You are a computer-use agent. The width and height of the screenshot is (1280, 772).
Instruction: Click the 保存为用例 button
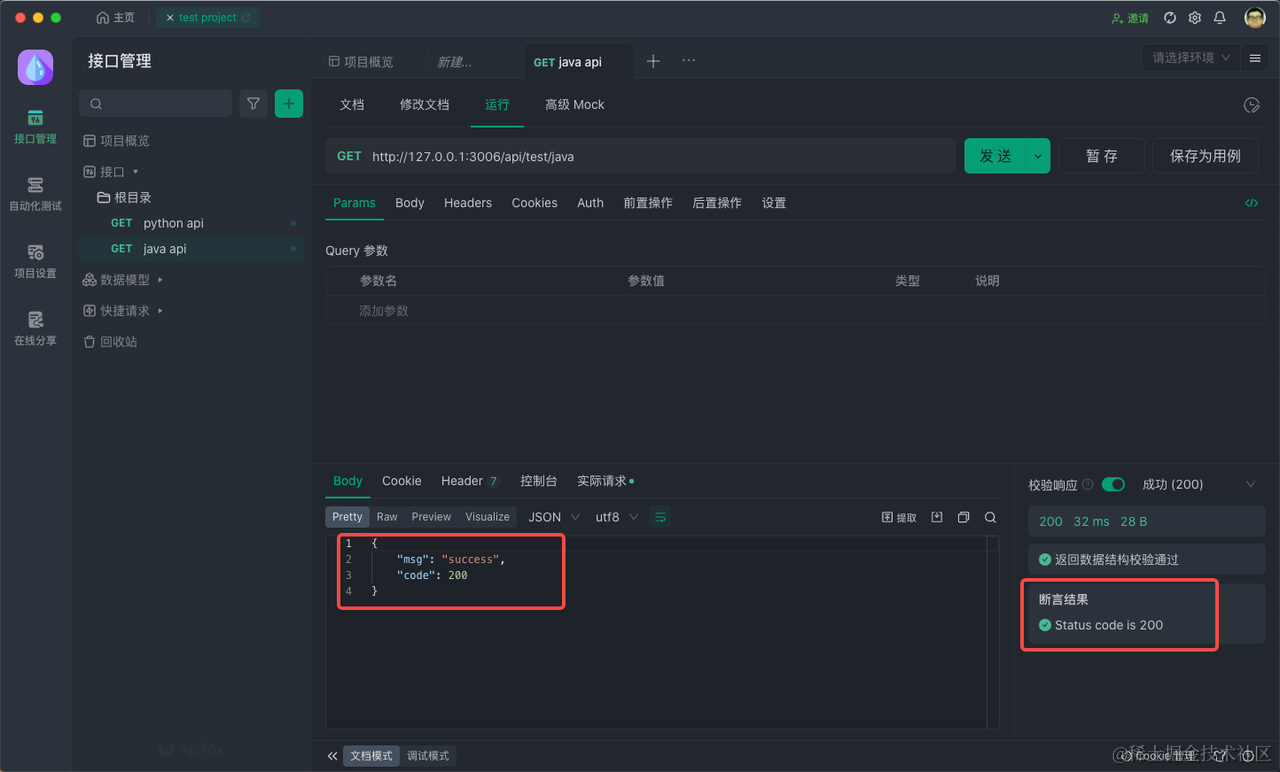tap(1205, 156)
